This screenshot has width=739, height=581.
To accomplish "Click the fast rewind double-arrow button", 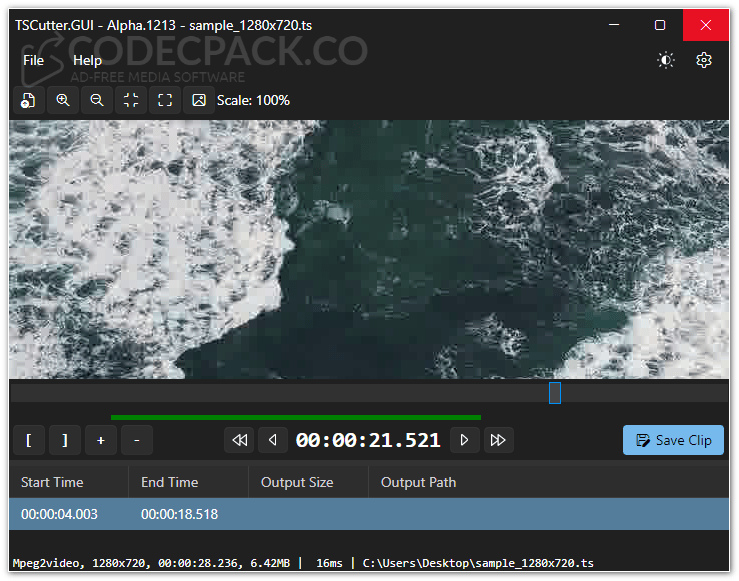I will click(239, 440).
